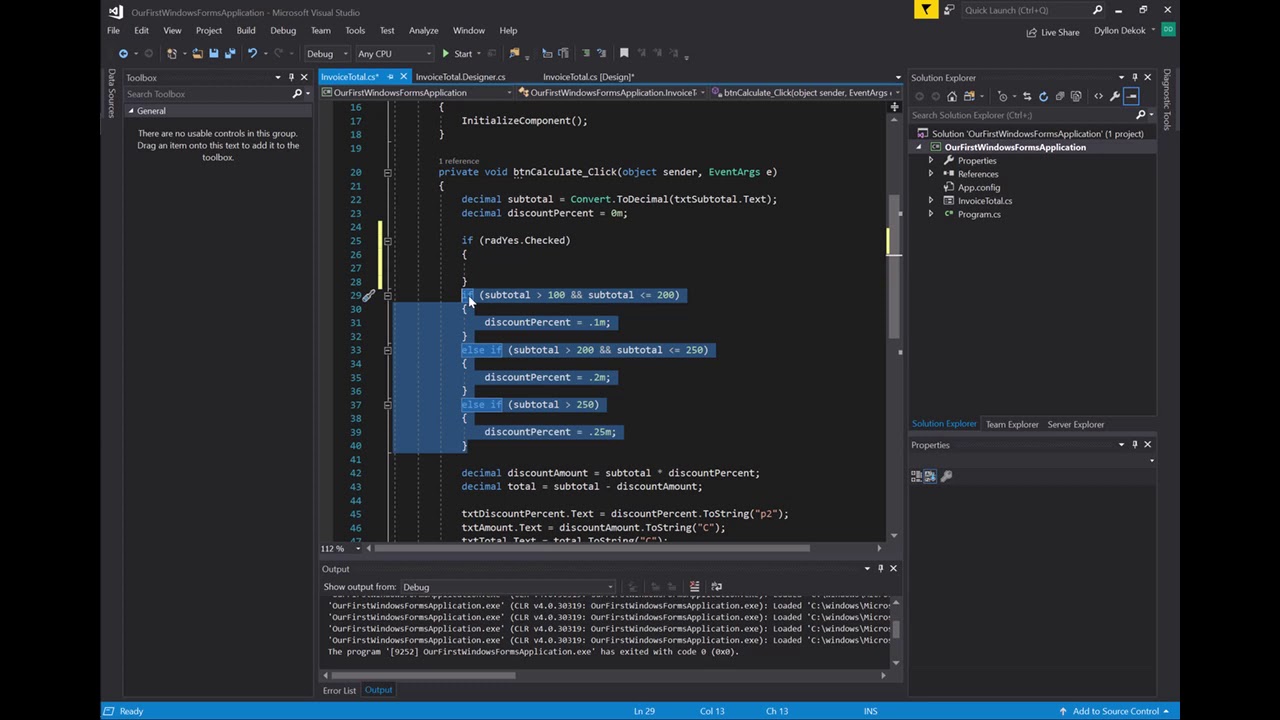Toggle Preview Selected Items in Solution Explorer
This screenshot has height=720, width=1280.
(1131, 96)
